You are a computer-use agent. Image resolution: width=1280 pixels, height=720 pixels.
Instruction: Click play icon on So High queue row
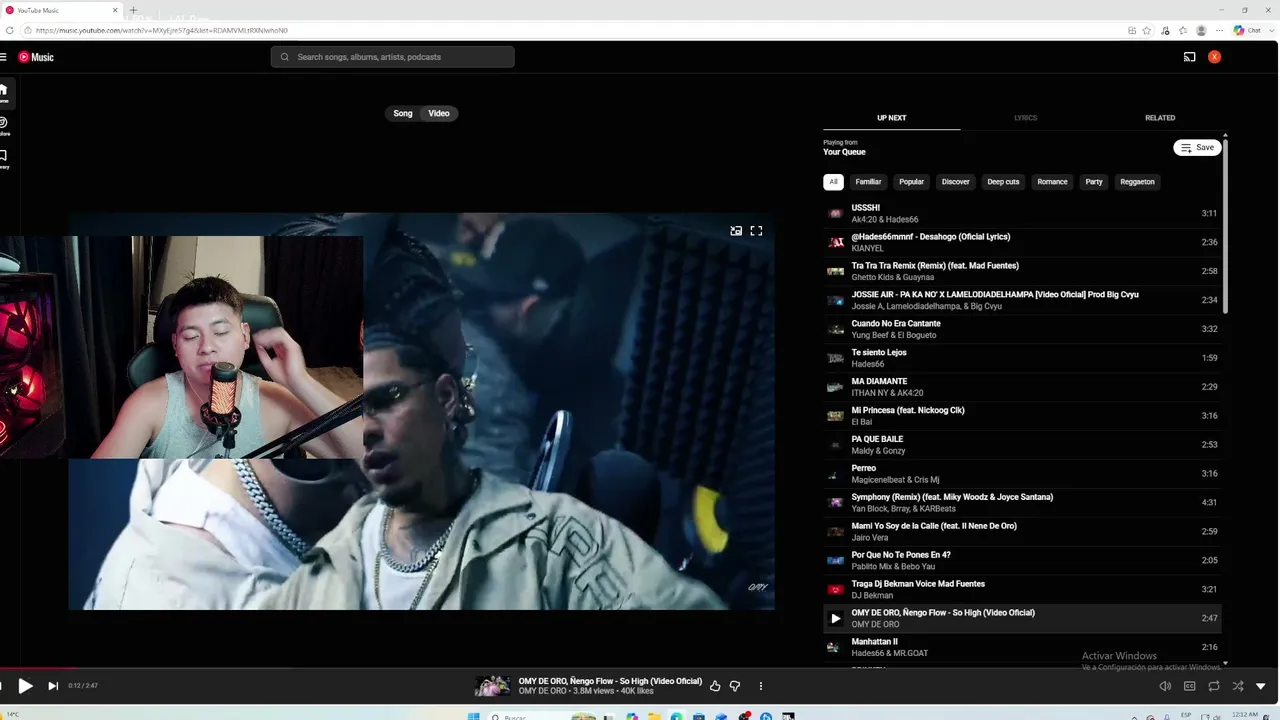(x=835, y=619)
